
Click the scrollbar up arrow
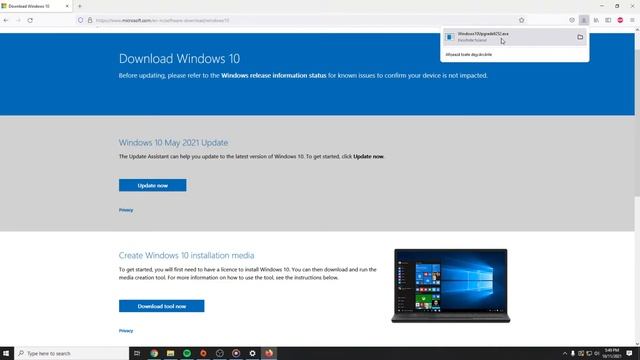637,30
